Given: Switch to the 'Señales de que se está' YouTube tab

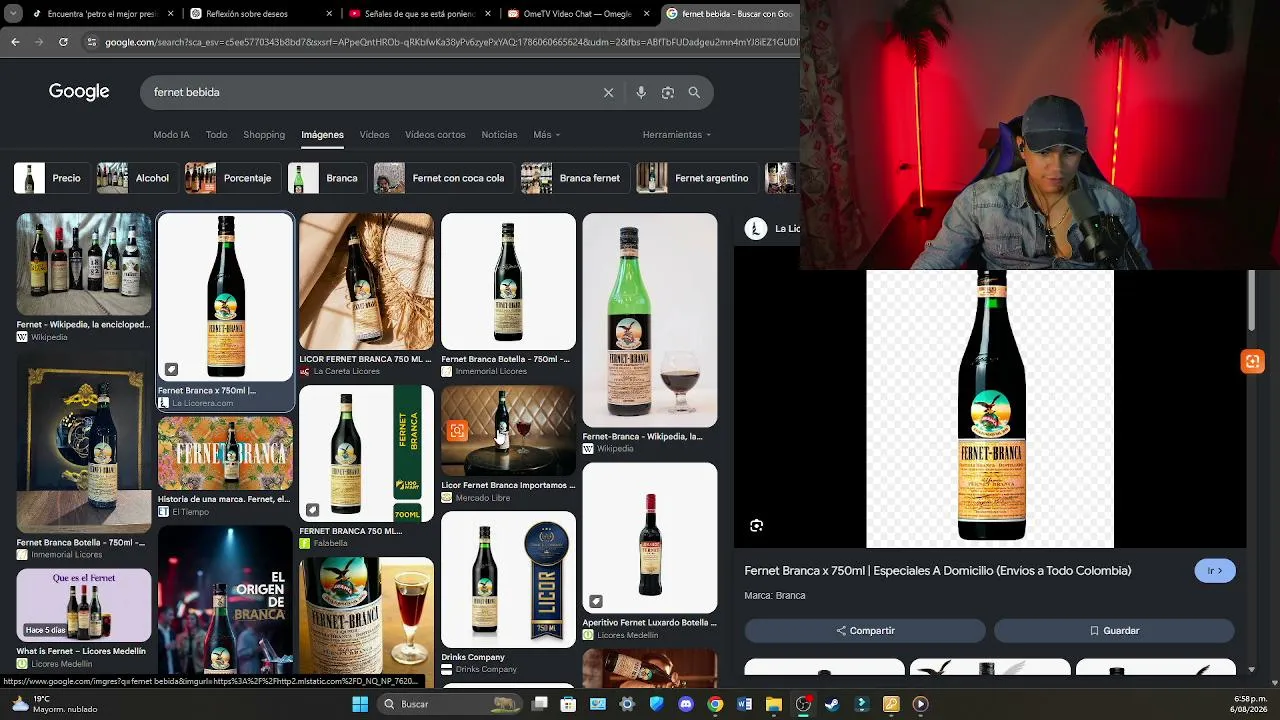Looking at the screenshot, I should [x=419, y=14].
